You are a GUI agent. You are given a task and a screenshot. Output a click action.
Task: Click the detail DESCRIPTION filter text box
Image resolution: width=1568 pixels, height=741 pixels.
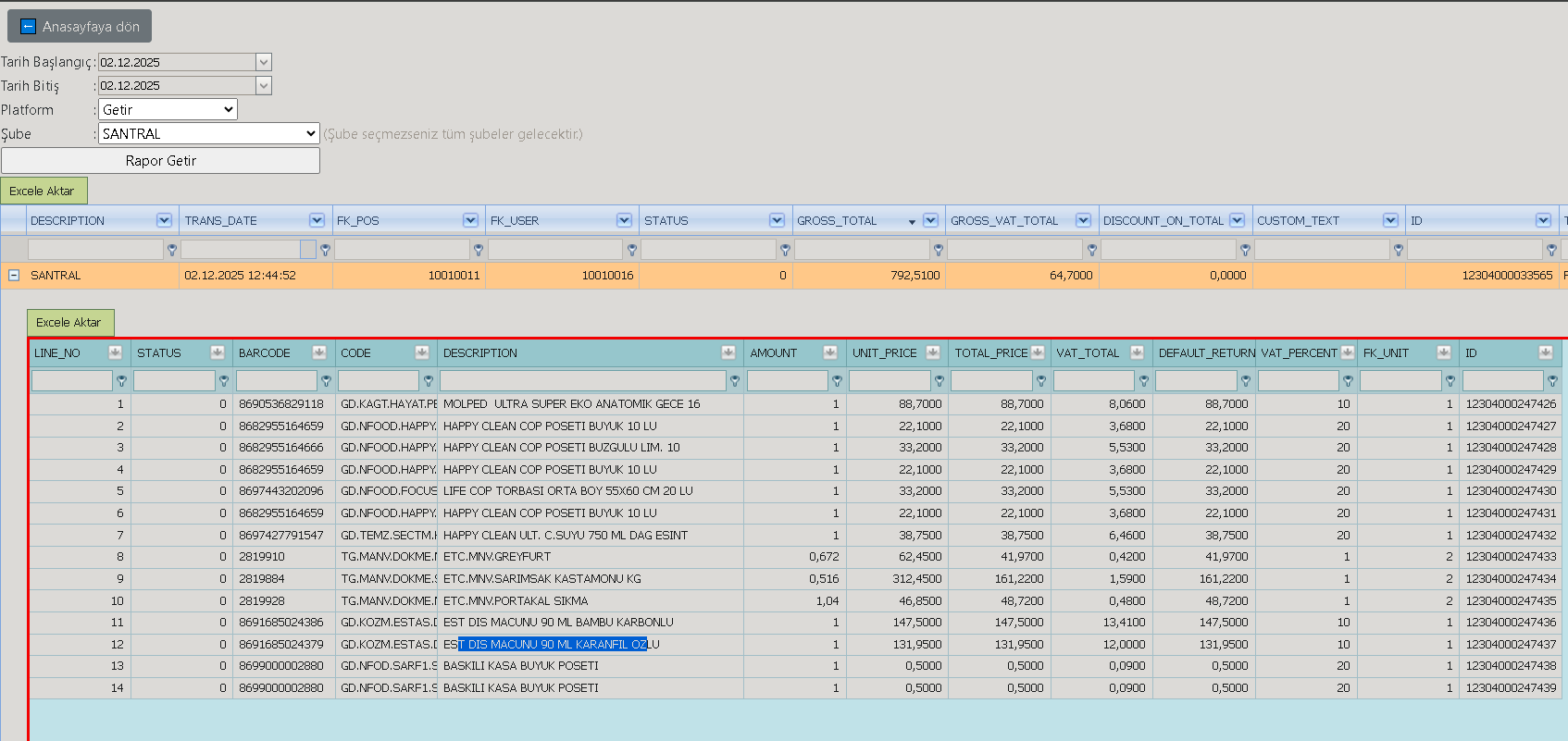point(583,380)
